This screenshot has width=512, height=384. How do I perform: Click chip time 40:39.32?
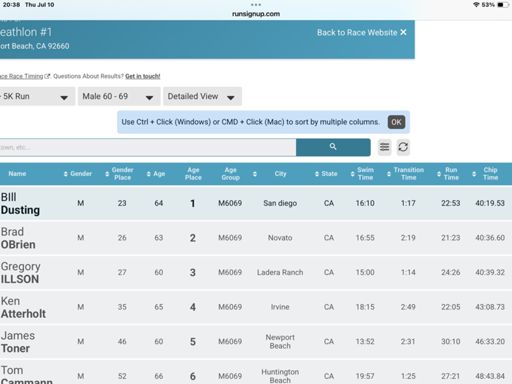point(490,272)
